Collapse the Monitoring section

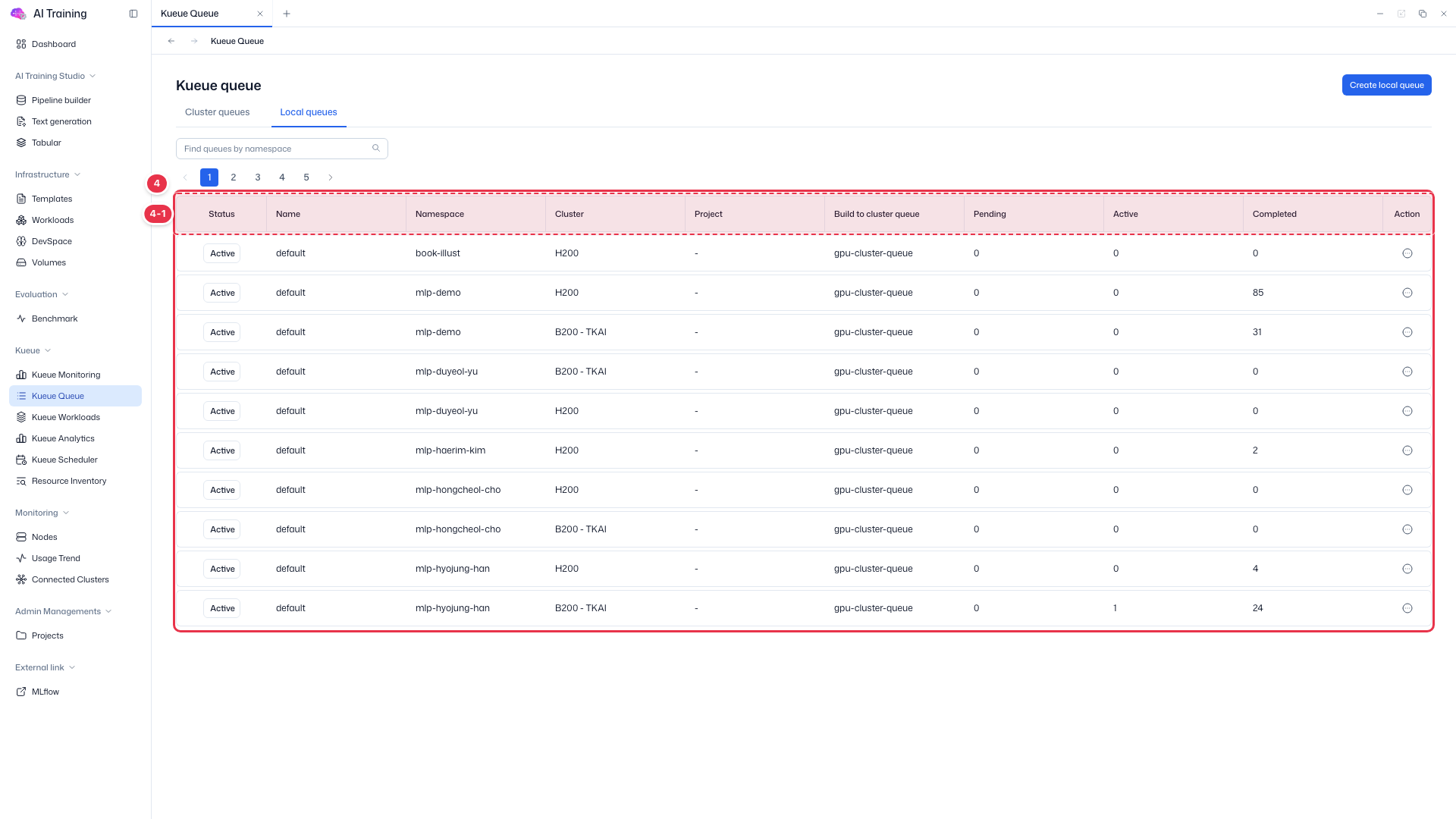point(42,513)
